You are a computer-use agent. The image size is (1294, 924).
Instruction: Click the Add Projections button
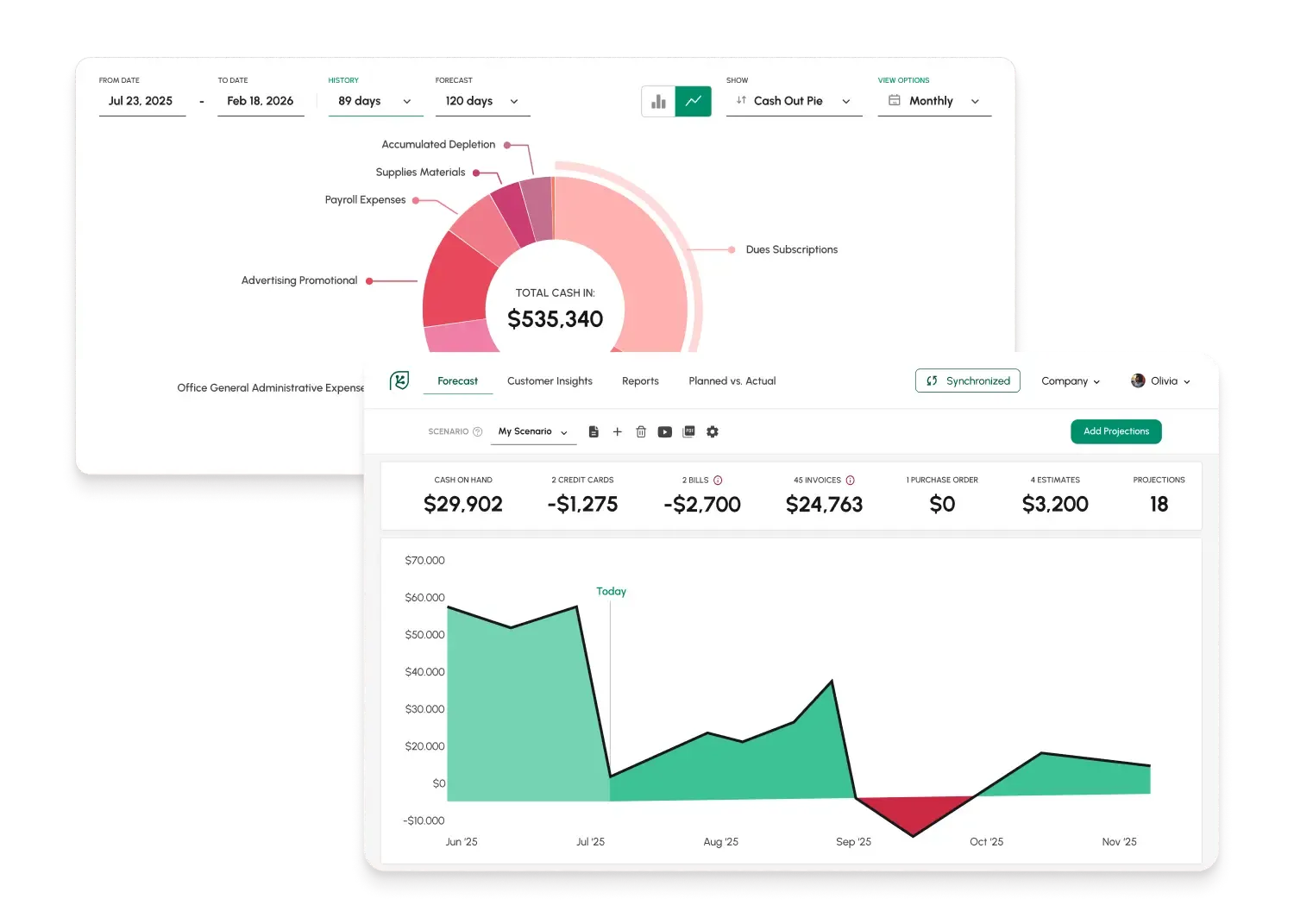click(1116, 431)
